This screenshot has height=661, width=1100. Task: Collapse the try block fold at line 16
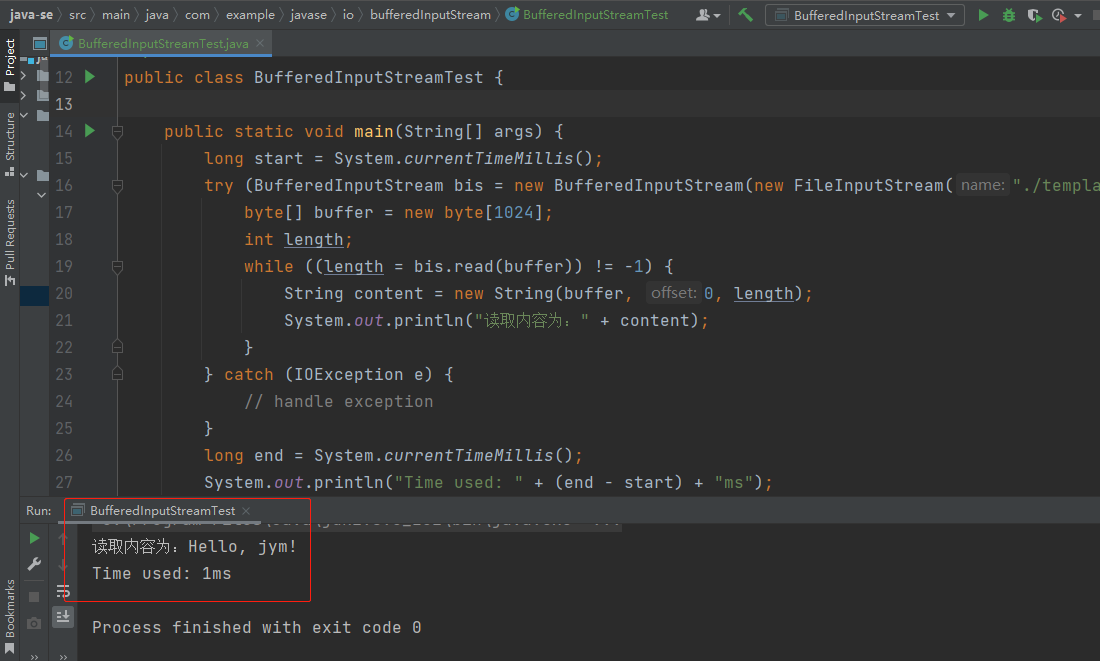(x=117, y=185)
